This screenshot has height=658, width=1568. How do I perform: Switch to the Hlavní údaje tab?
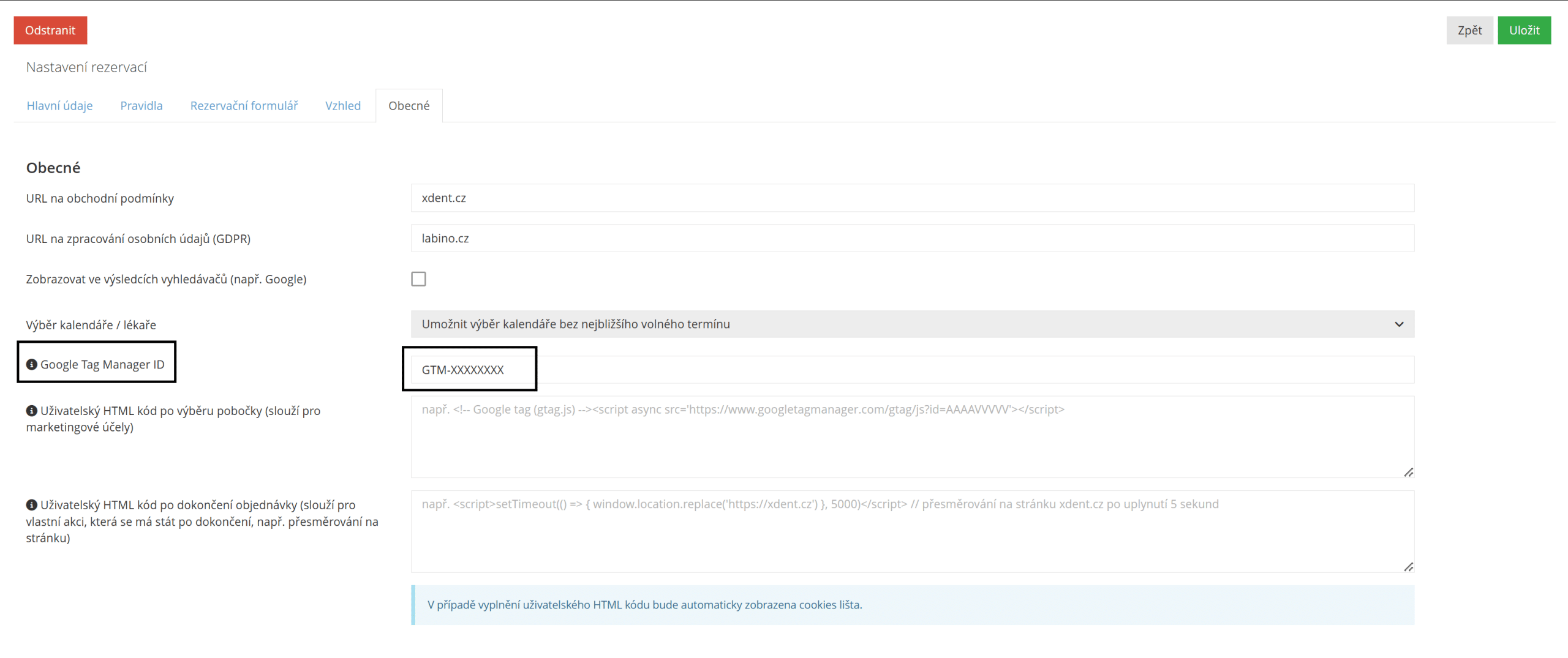tap(59, 106)
